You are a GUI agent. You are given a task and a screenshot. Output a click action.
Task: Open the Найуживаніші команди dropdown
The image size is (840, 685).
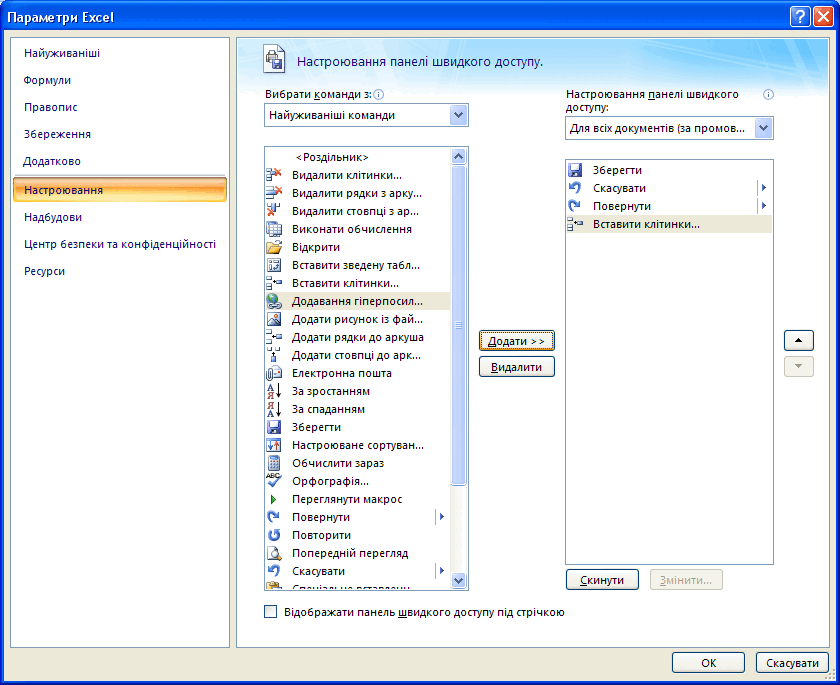tap(459, 115)
